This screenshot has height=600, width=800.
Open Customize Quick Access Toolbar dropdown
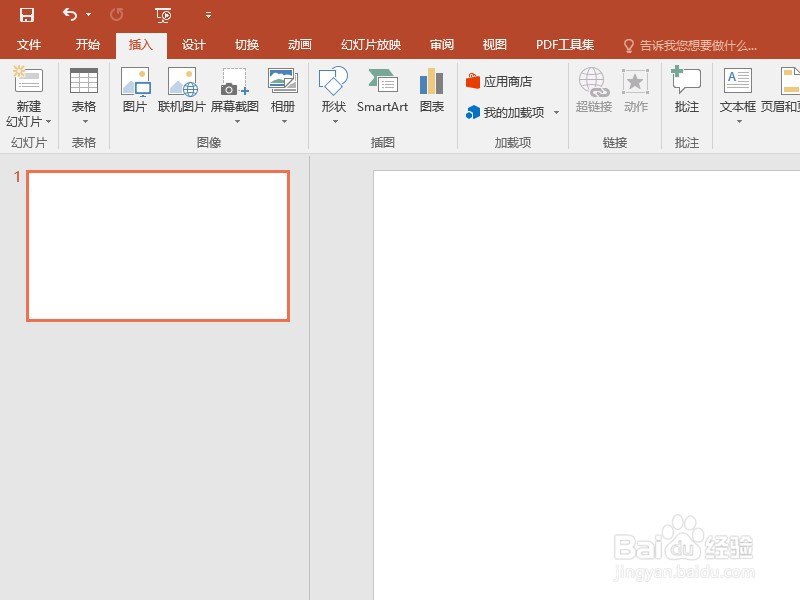pos(208,15)
